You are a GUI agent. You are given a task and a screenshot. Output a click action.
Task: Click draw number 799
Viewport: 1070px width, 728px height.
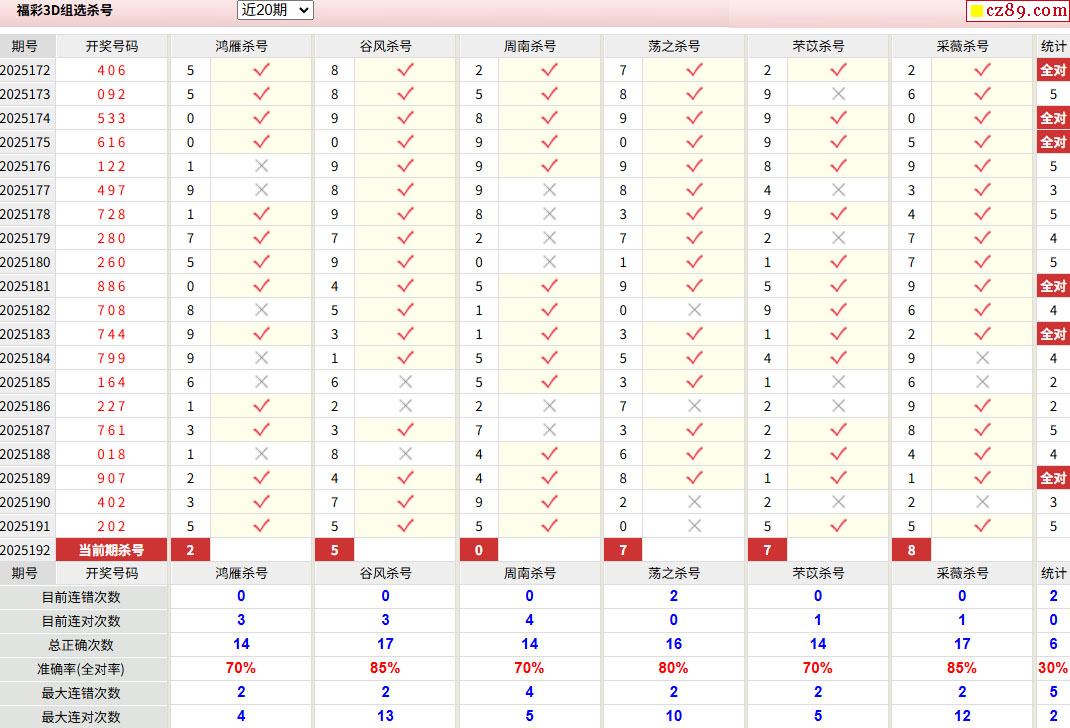coord(111,358)
